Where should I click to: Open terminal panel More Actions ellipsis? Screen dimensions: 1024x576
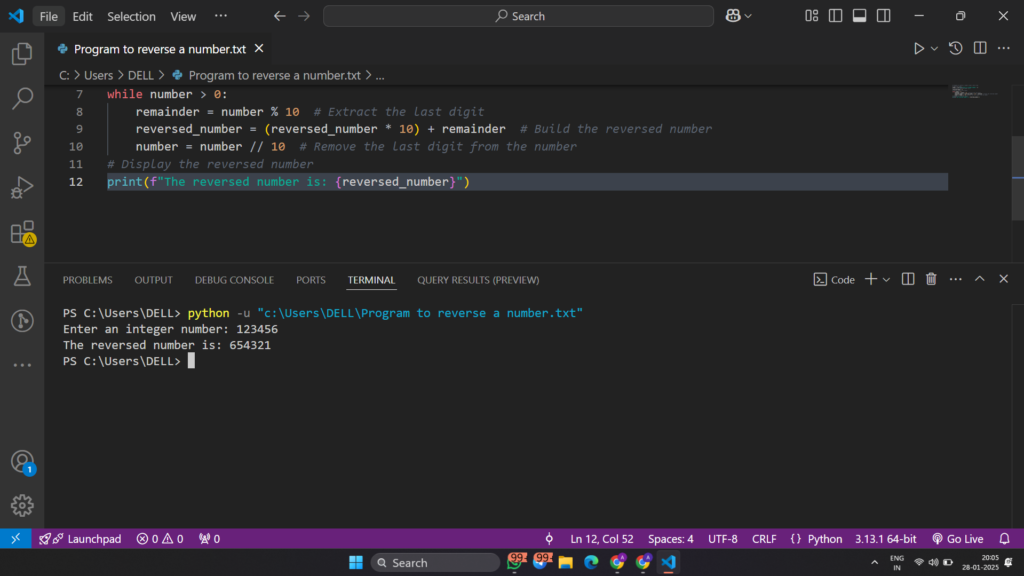pos(955,280)
